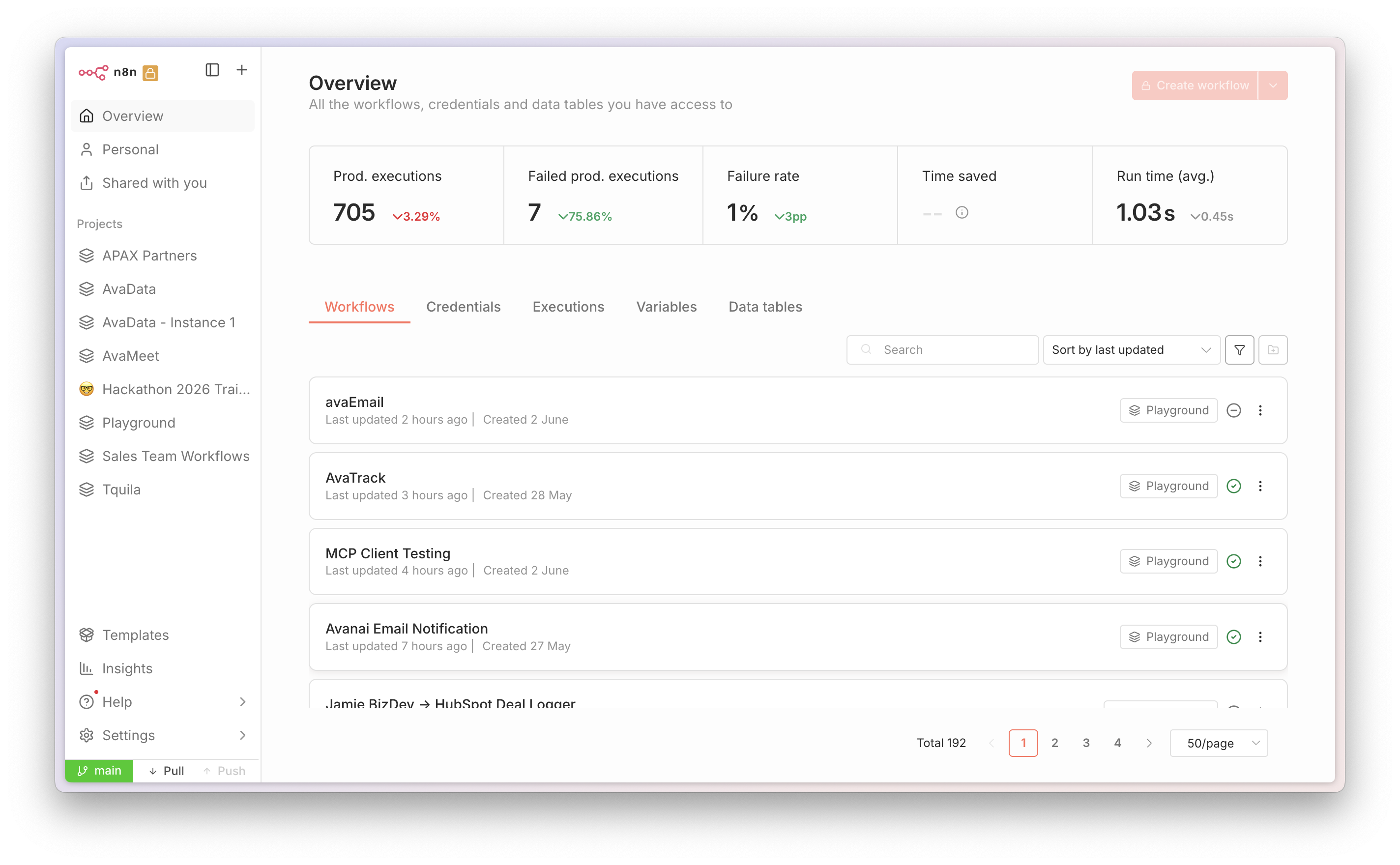Click Playground tag on AvaTrack row
The height and width of the screenshot is (865, 1400).
pyautogui.click(x=1169, y=486)
